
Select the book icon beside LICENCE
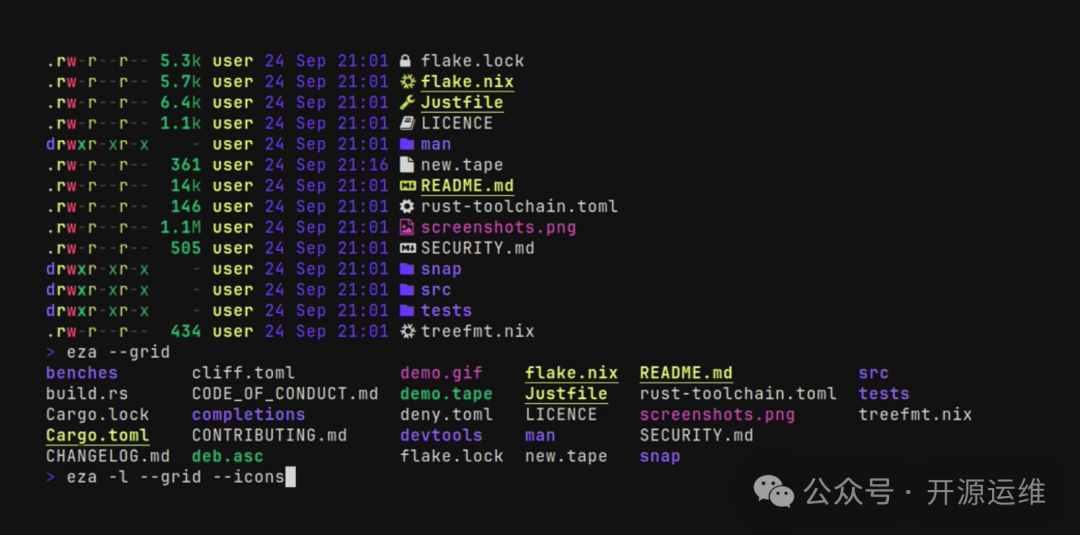coord(406,124)
